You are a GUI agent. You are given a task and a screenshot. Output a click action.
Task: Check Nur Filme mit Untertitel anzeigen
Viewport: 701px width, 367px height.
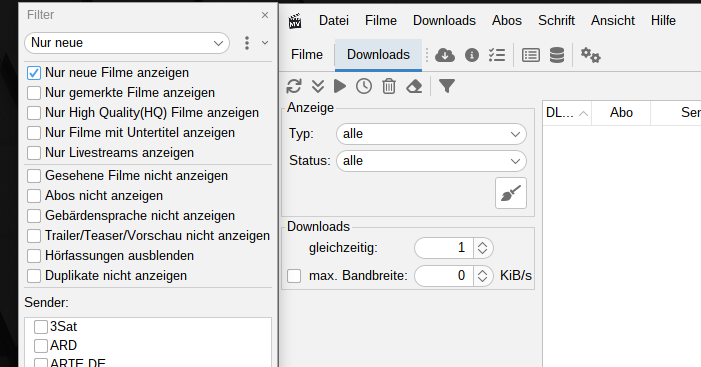[x=34, y=133]
